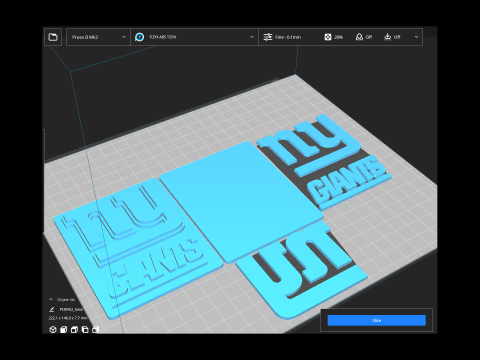480x360 pixels.
Task: Click the blue Slice button
Action: [x=376, y=320]
